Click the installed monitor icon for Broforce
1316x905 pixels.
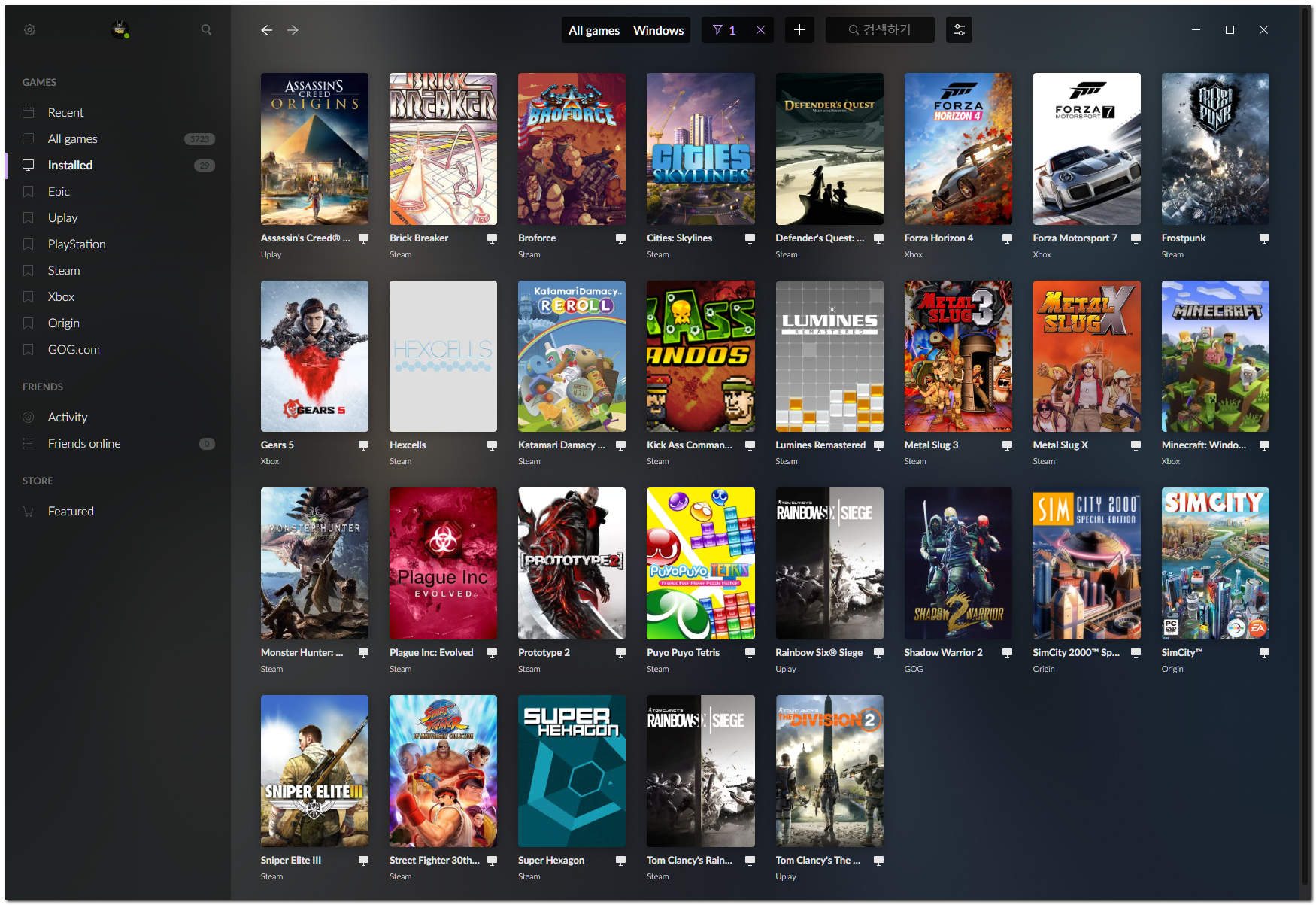tap(620, 238)
